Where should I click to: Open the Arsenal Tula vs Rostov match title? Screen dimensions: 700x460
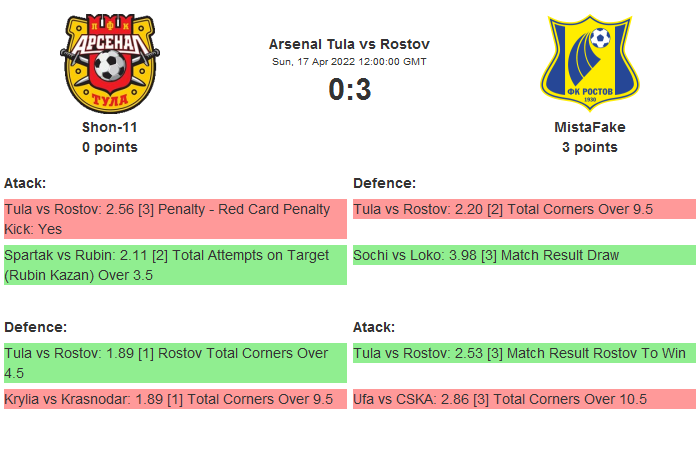349,44
